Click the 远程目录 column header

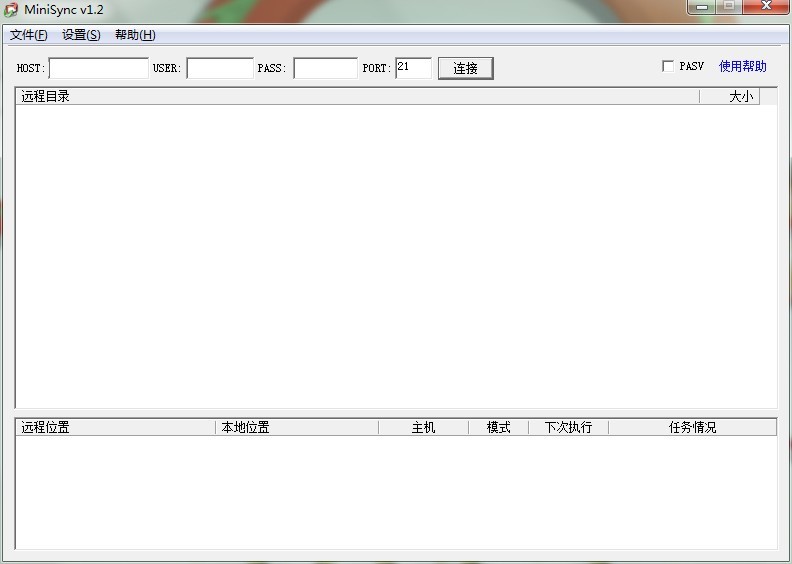click(357, 97)
